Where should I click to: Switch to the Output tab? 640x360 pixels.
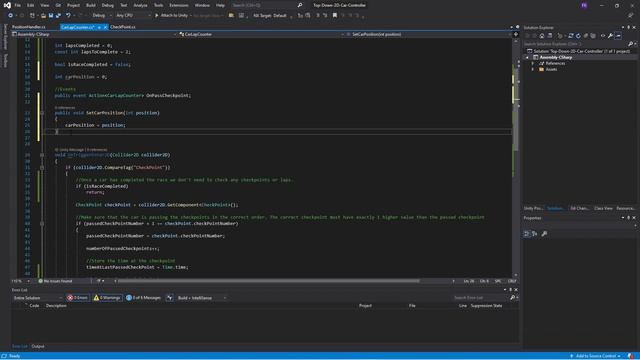(x=38, y=346)
